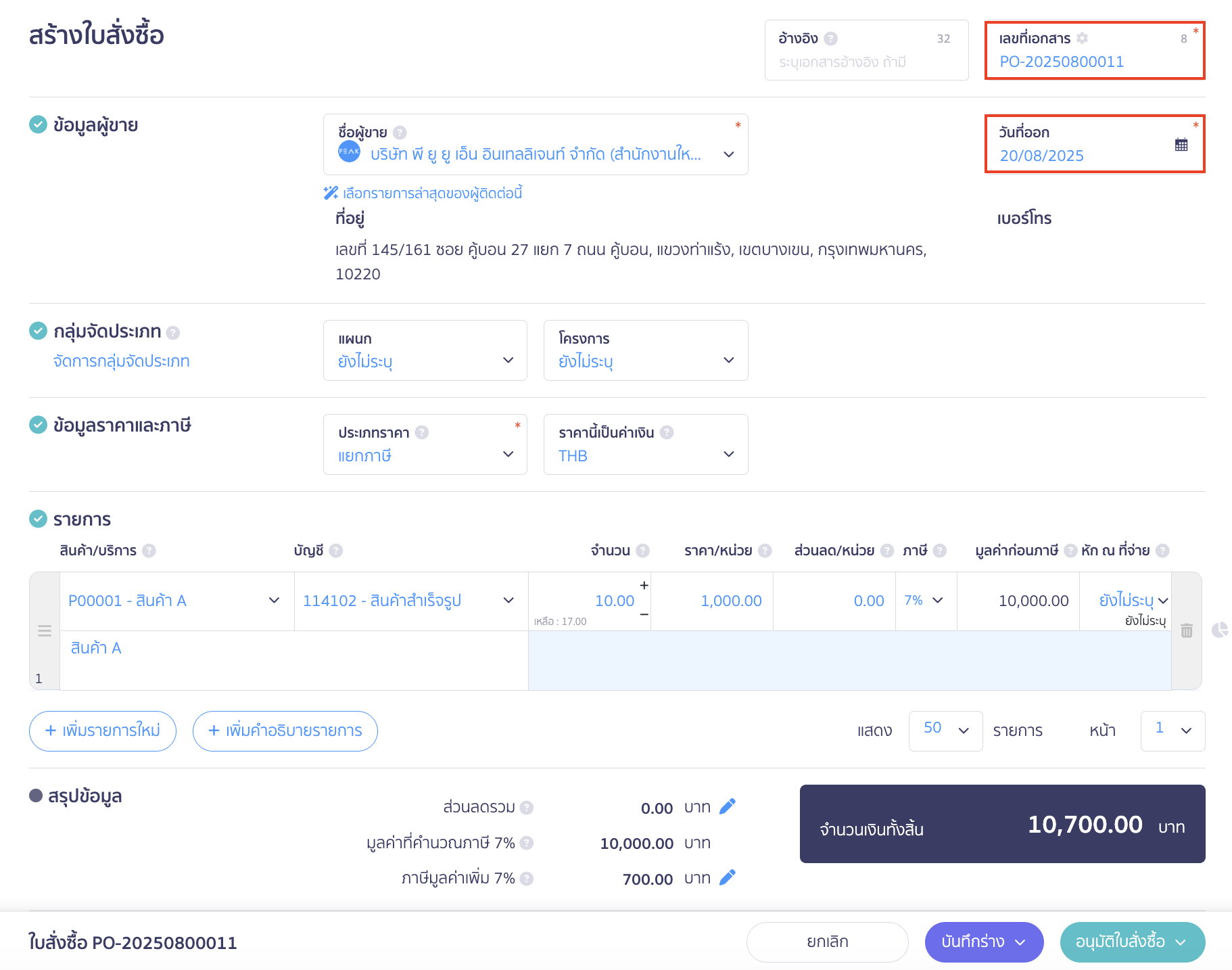Click the อ้างอิง reference input field
The image size is (1232, 970).
867,62
